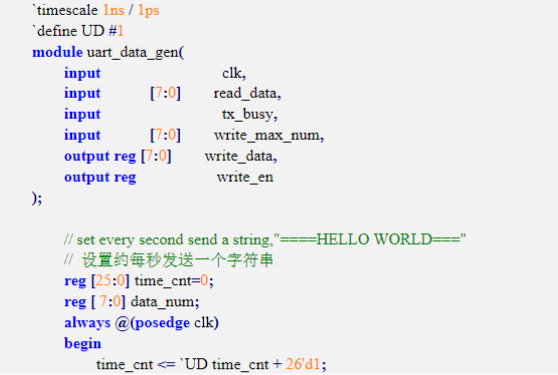Viewport: 558px width, 375px height.
Task: Click the [7:0] range on the read_data line
Action: click(165, 94)
